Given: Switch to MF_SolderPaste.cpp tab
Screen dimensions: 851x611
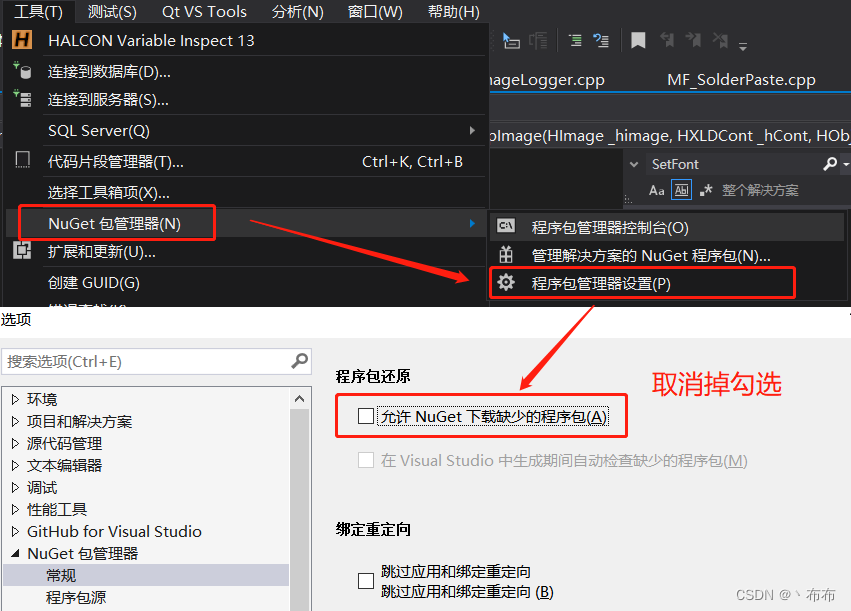Looking at the screenshot, I should 741,80.
